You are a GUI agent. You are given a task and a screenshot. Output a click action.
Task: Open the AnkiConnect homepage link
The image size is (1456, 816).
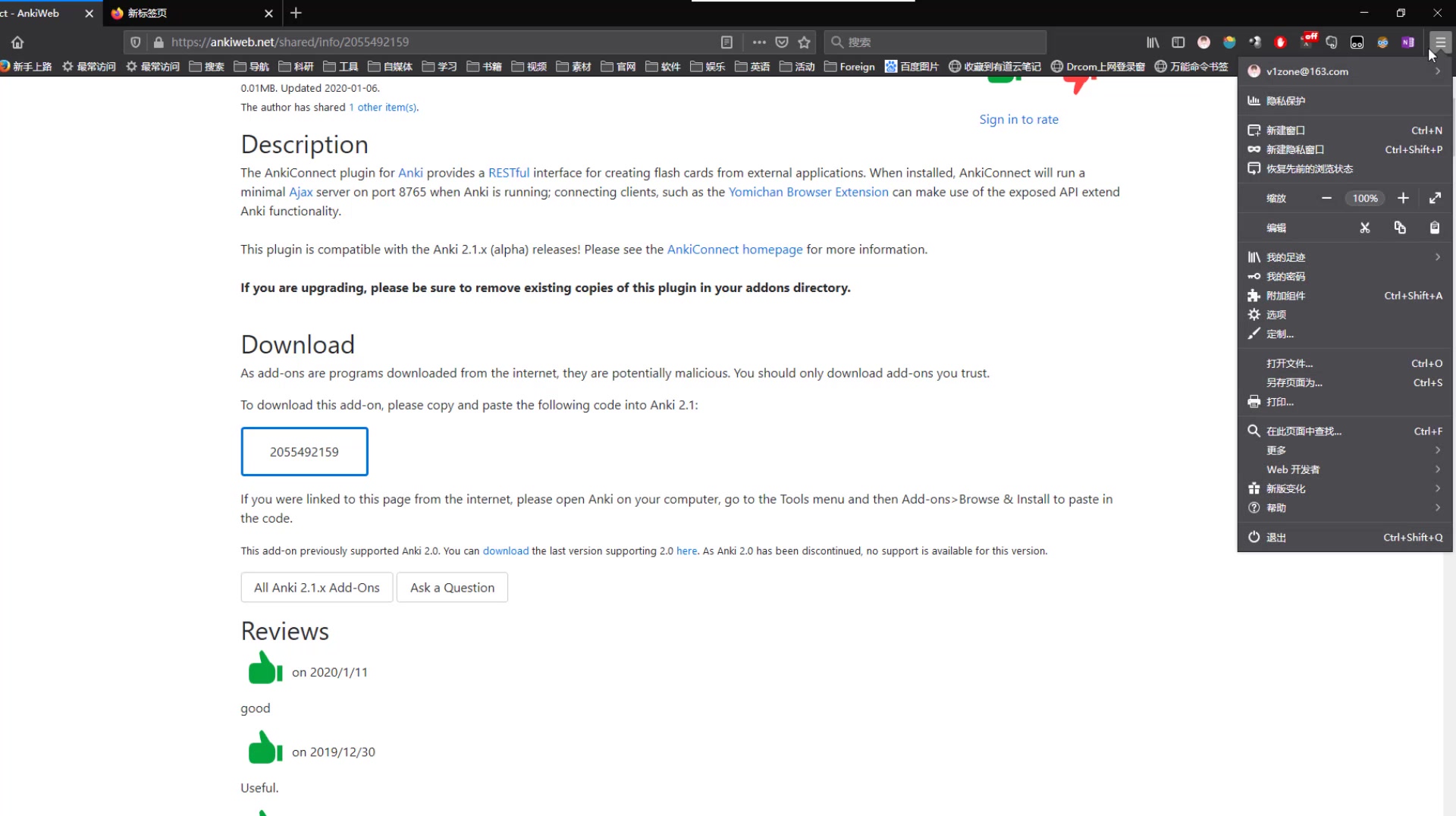[x=734, y=250]
